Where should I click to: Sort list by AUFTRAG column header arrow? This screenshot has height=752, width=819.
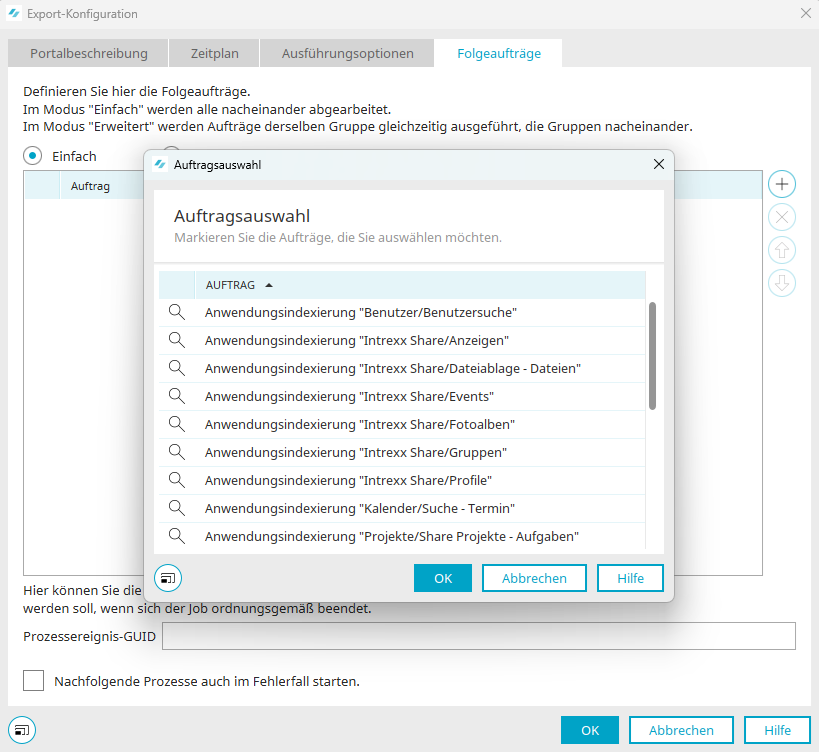(x=269, y=285)
